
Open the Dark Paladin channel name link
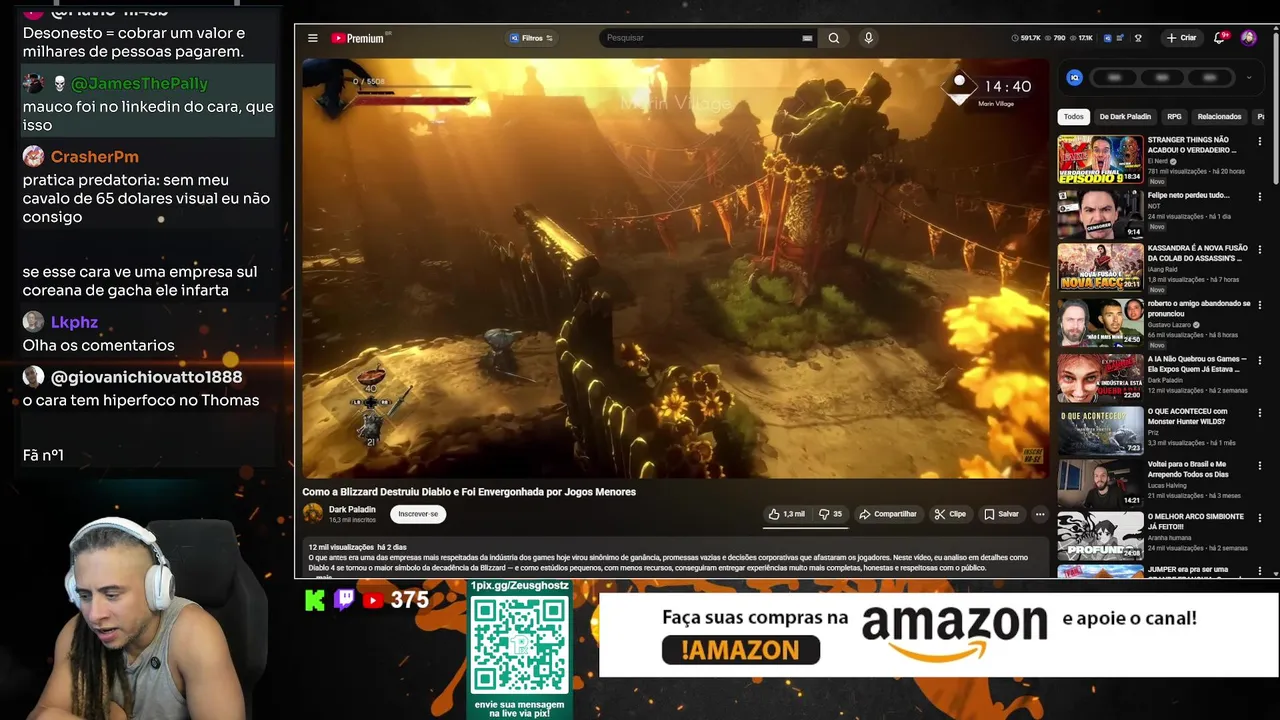click(x=352, y=509)
